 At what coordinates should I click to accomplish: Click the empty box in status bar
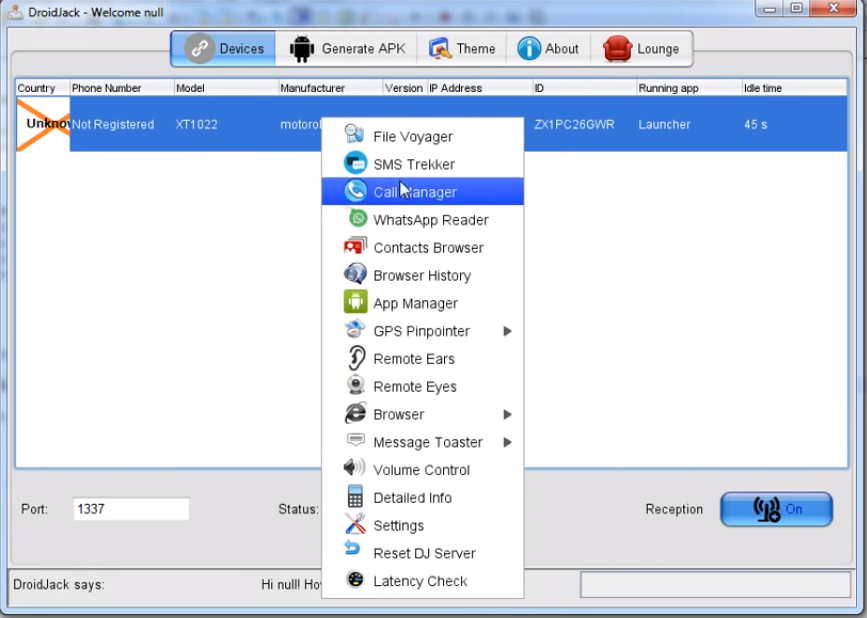click(x=715, y=584)
